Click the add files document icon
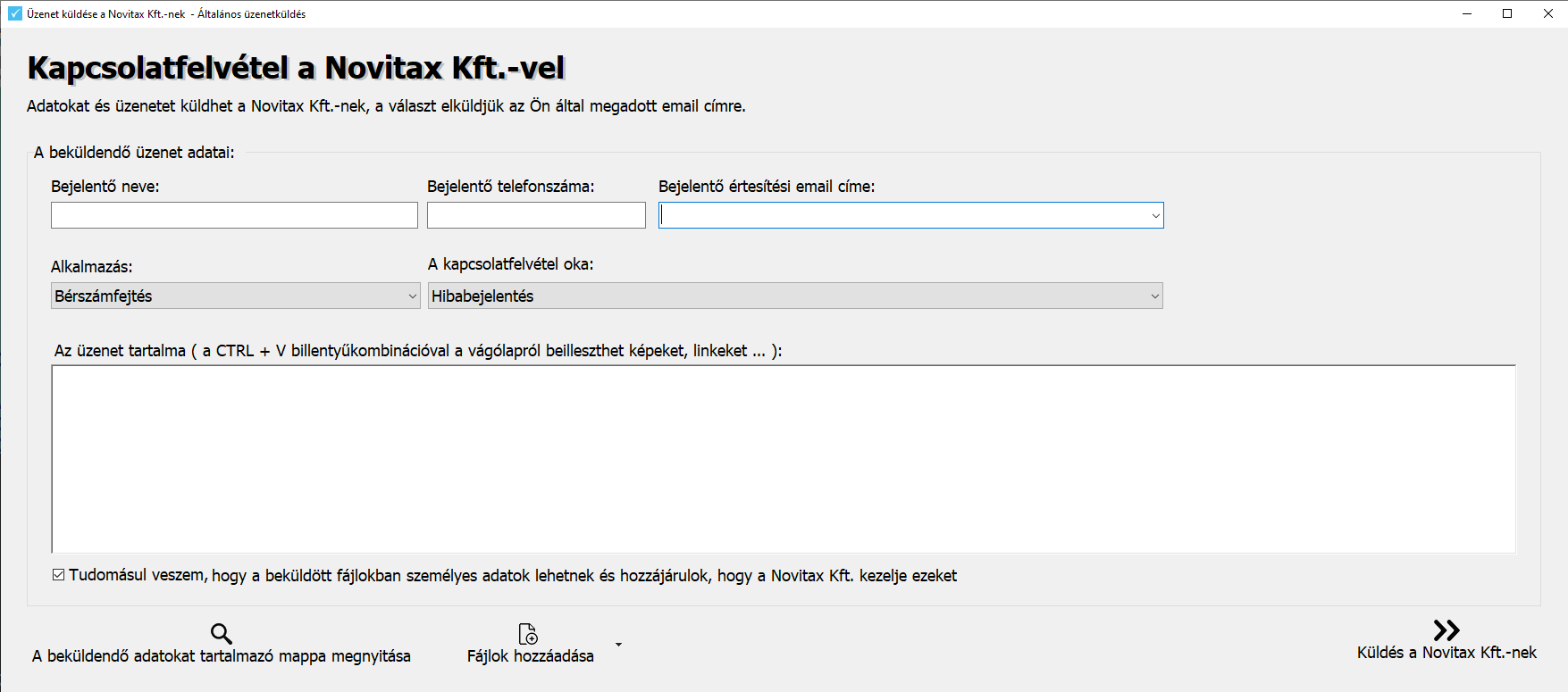Screen dimensions: 1568x692 pyautogui.click(x=528, y=634)
